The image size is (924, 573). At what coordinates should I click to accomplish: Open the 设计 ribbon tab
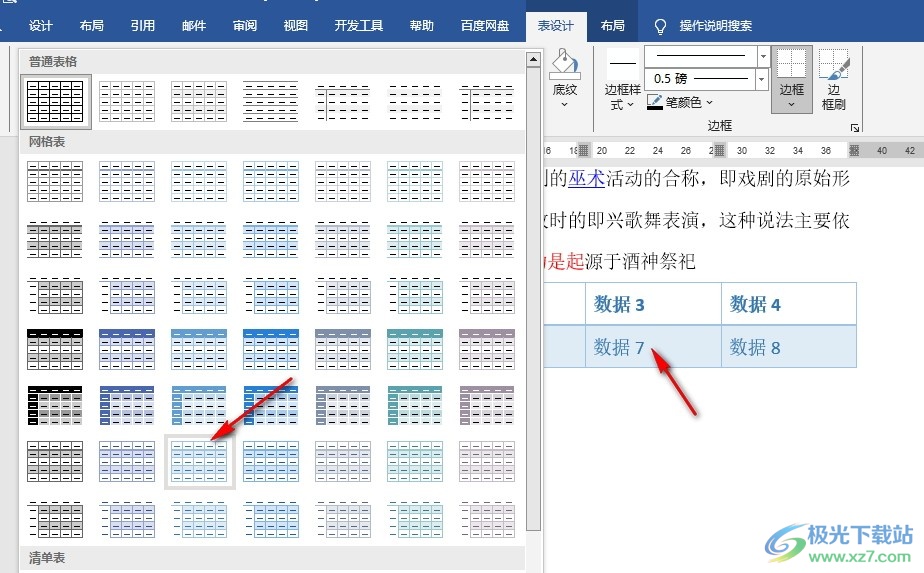41,25
